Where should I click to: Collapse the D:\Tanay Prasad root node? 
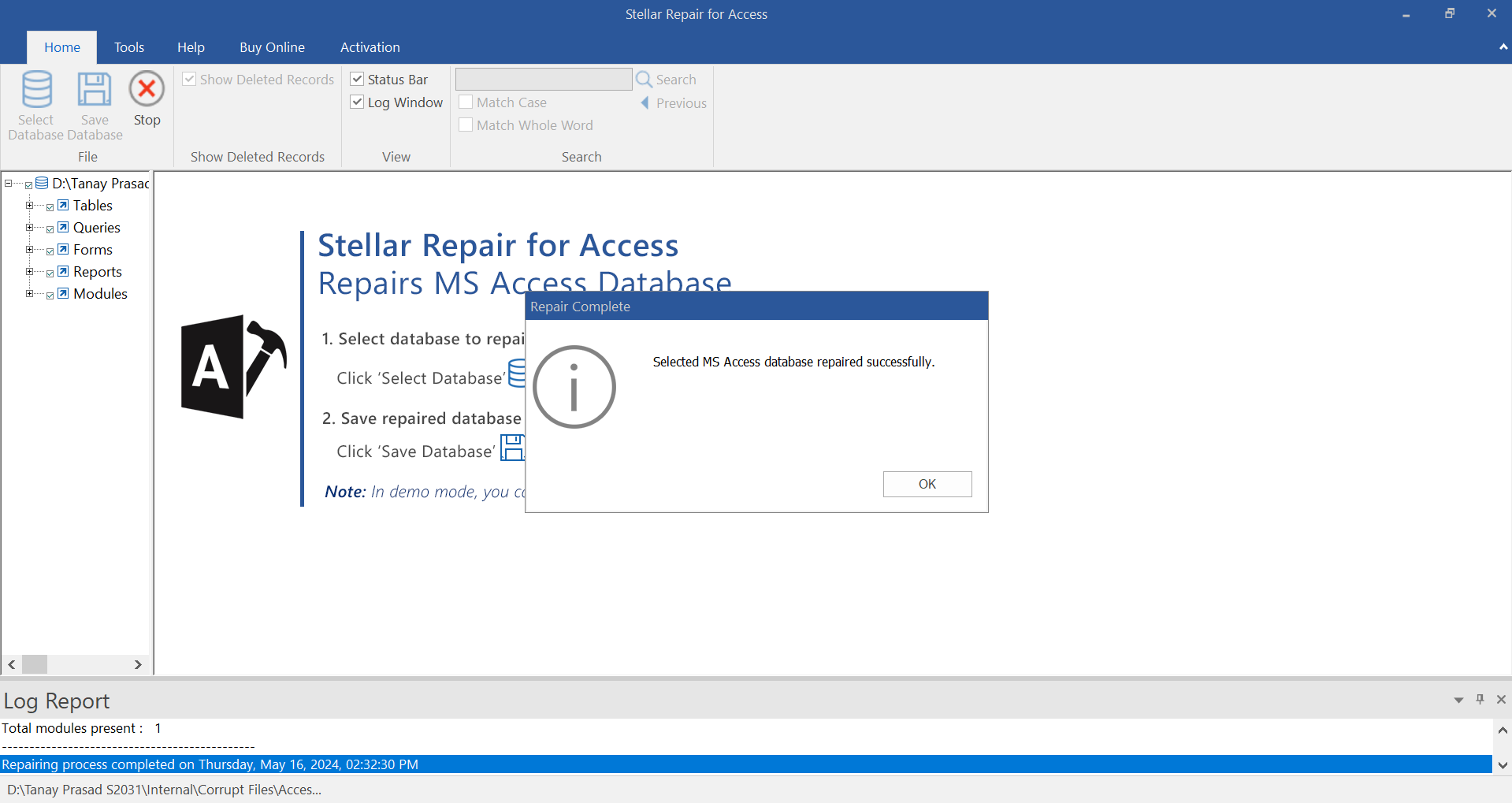(9, 183)
